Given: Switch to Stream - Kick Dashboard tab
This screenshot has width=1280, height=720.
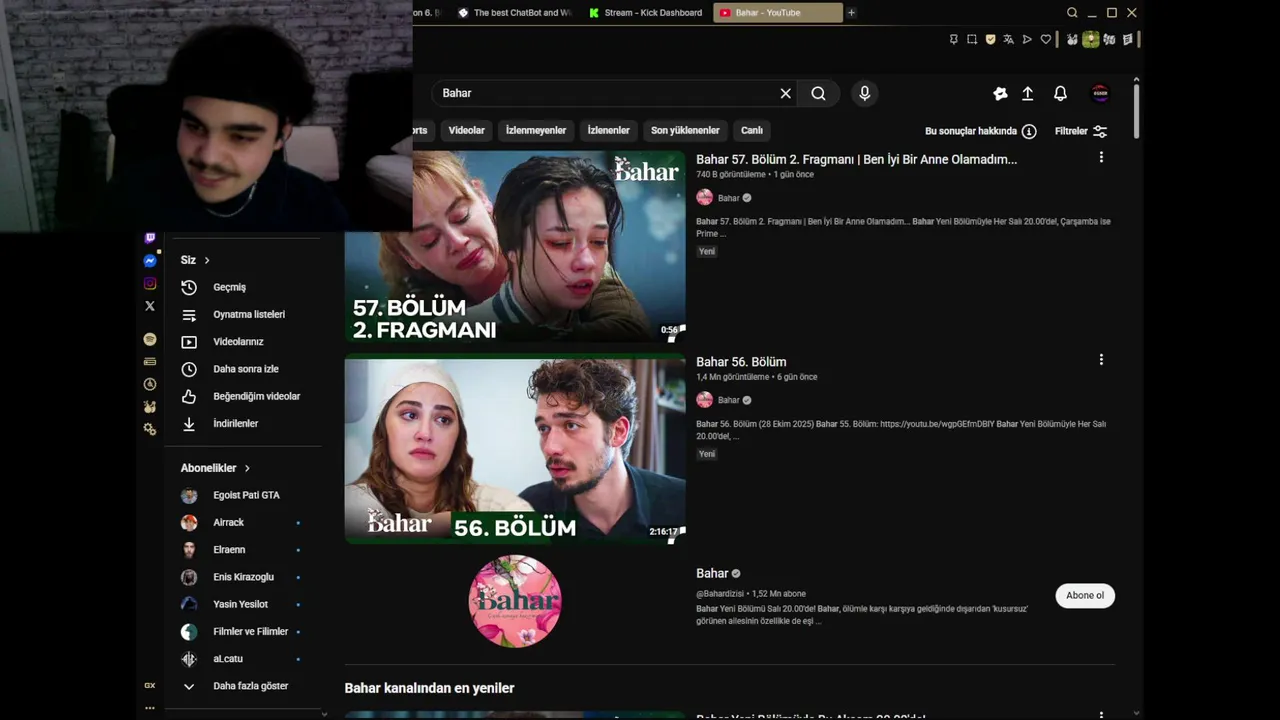Looking at the screenshot, I should (x=646, y=13).
